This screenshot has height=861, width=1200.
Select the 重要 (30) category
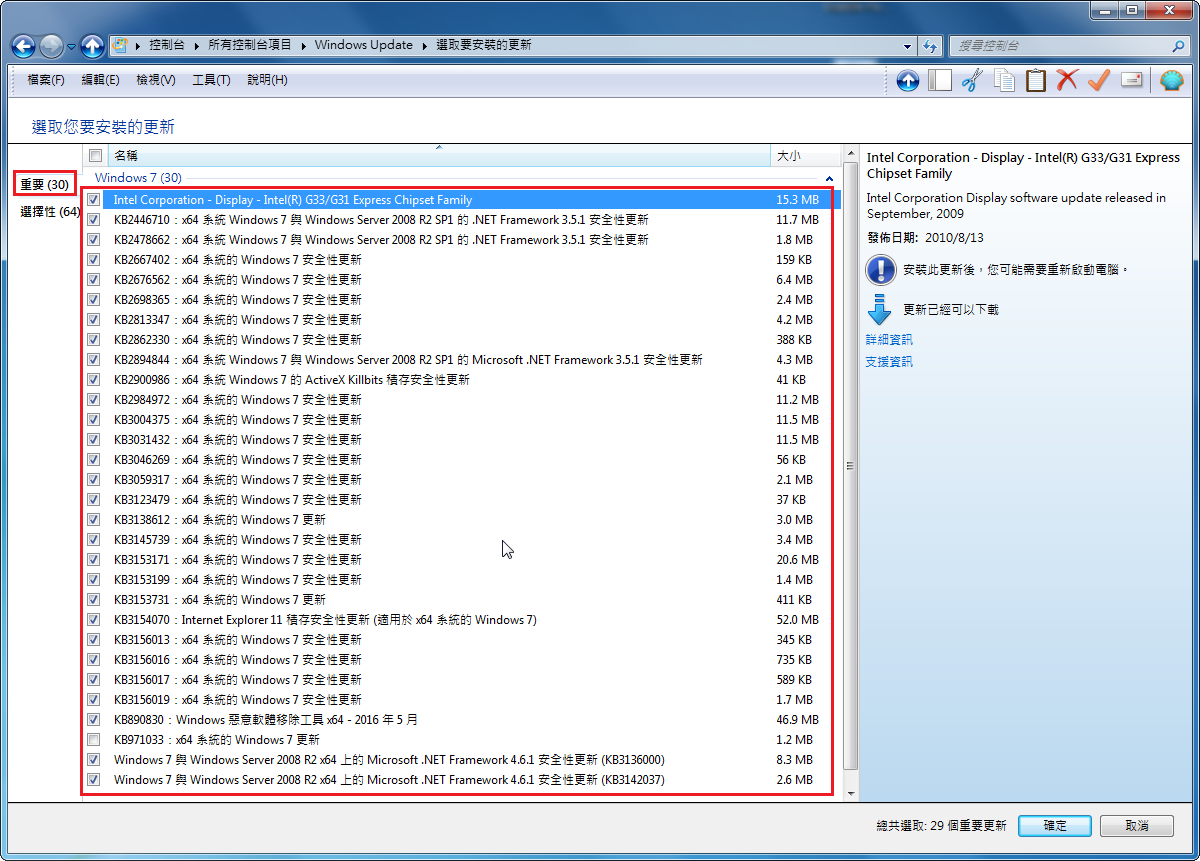pos(45,185)
